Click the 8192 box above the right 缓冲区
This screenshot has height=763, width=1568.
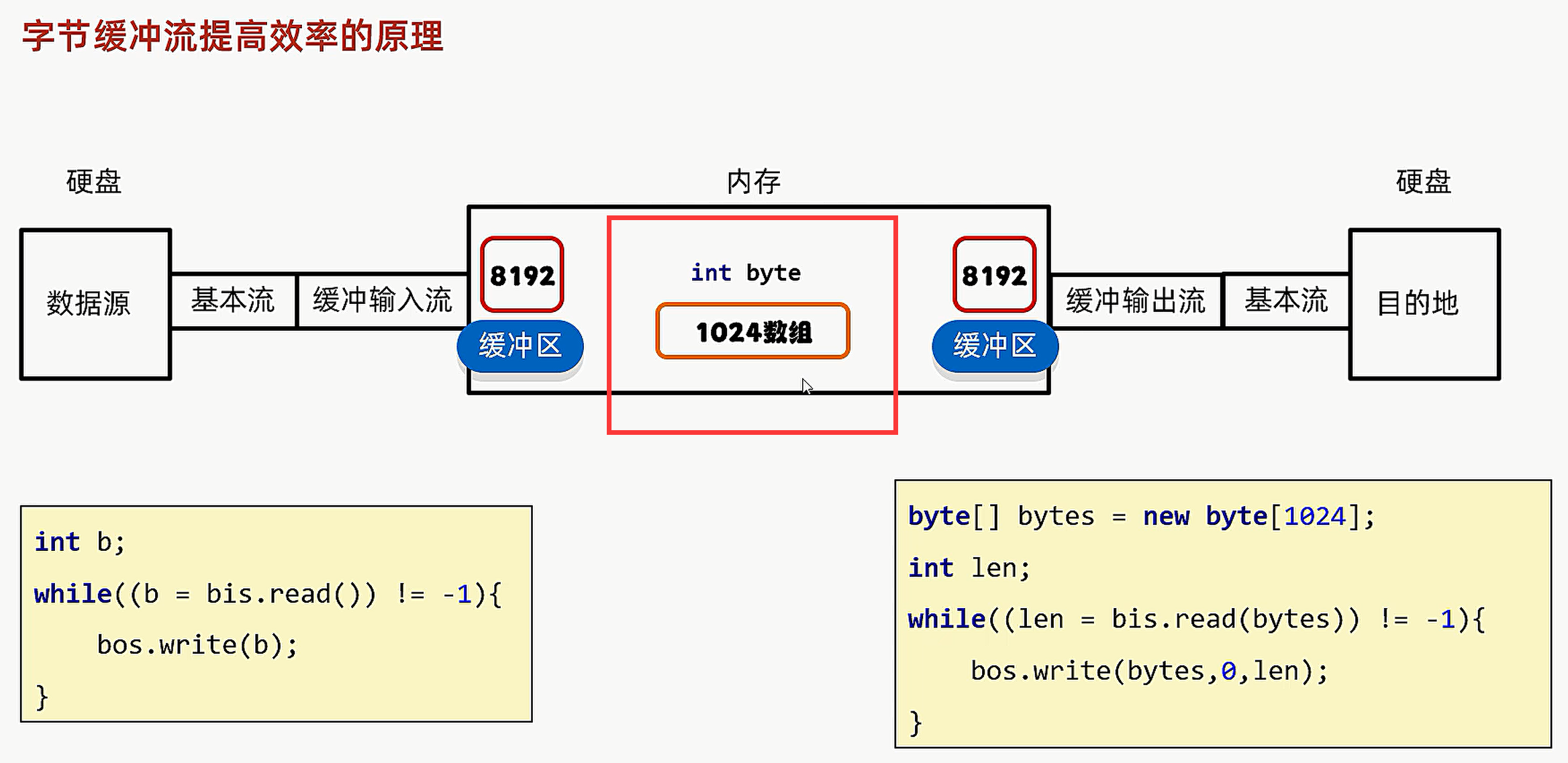[x=995, y=274]
